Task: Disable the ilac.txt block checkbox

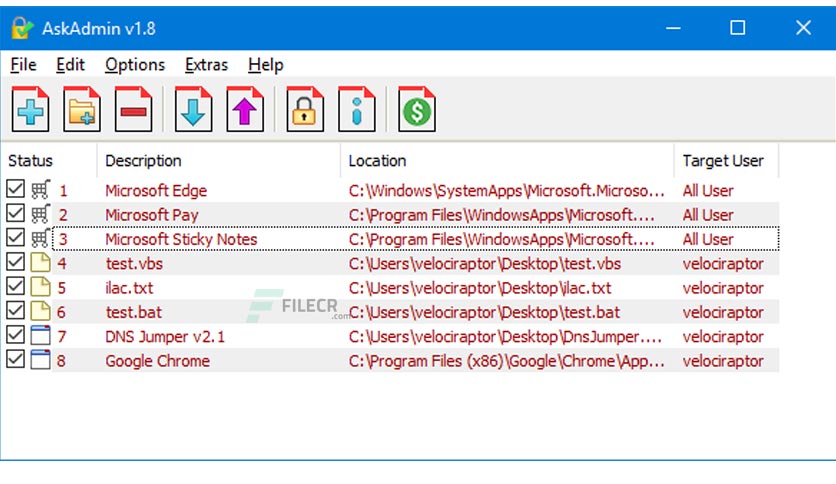Action: click(15, 286)
